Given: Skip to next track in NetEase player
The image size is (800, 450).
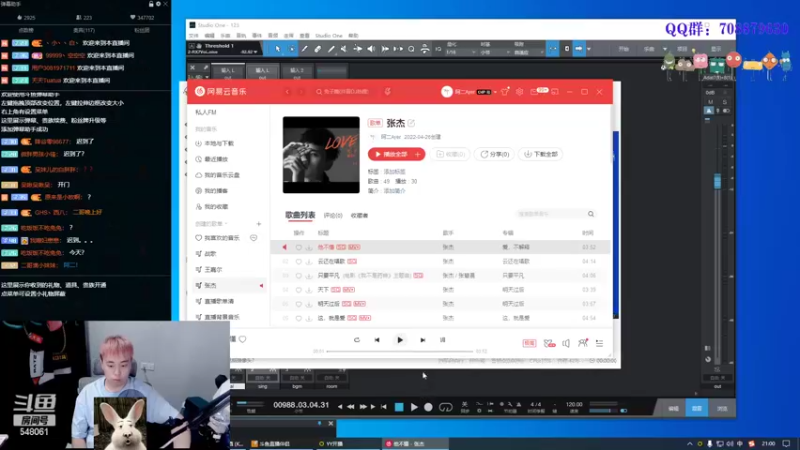Looking at the screenshot, I should click(422, 340).
